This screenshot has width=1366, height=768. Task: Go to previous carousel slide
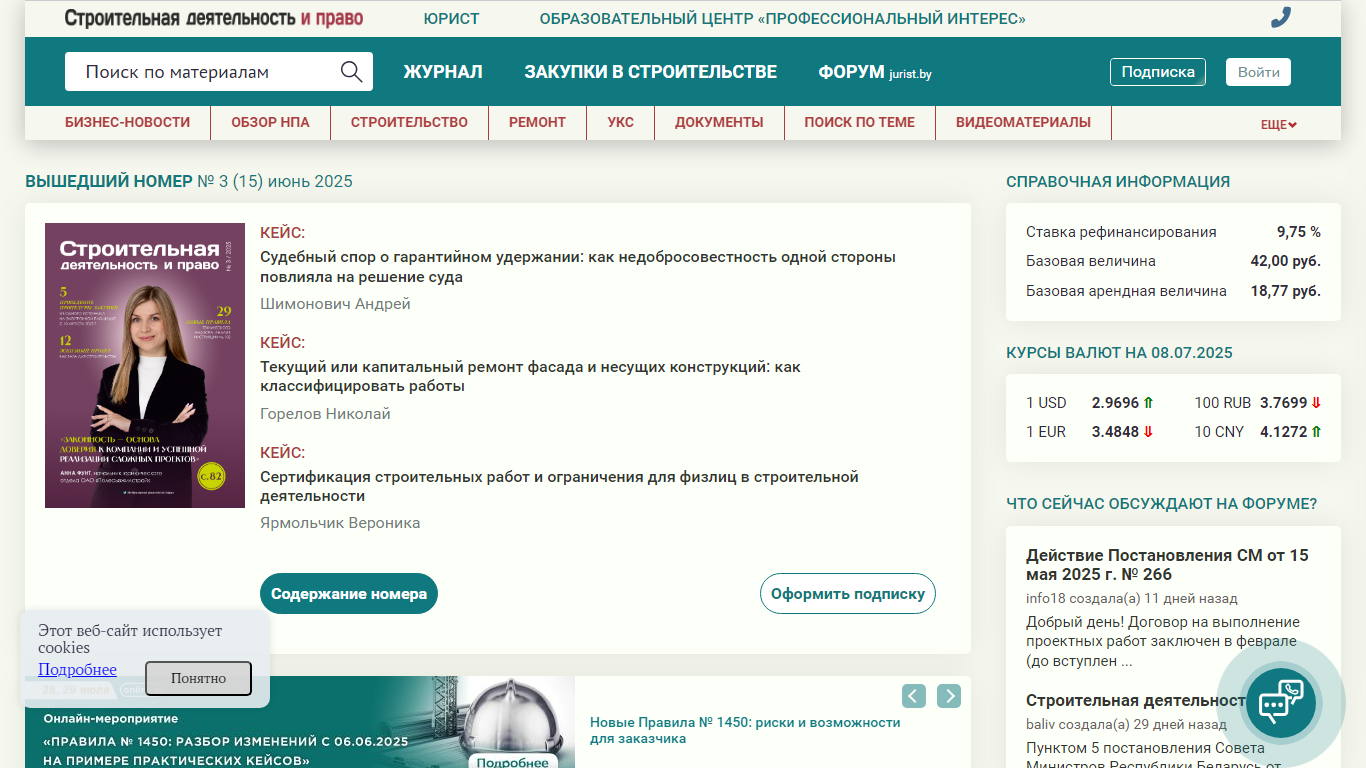click(x=914, y=696)
